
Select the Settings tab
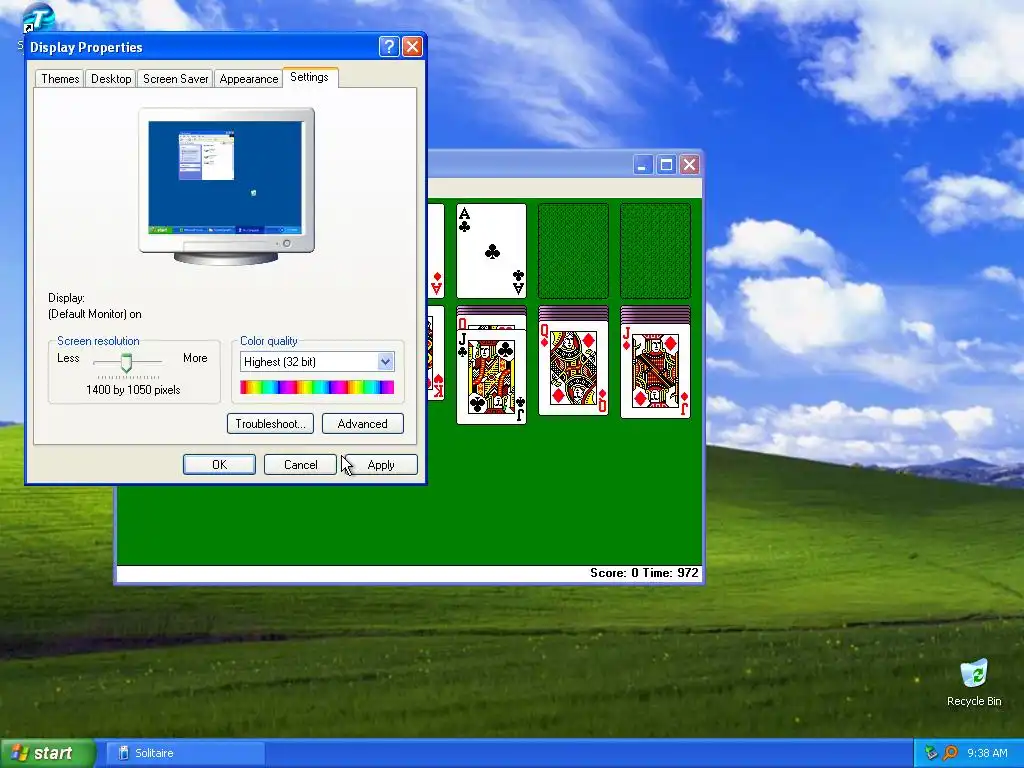pyautogui.click(x=310, y=77)
